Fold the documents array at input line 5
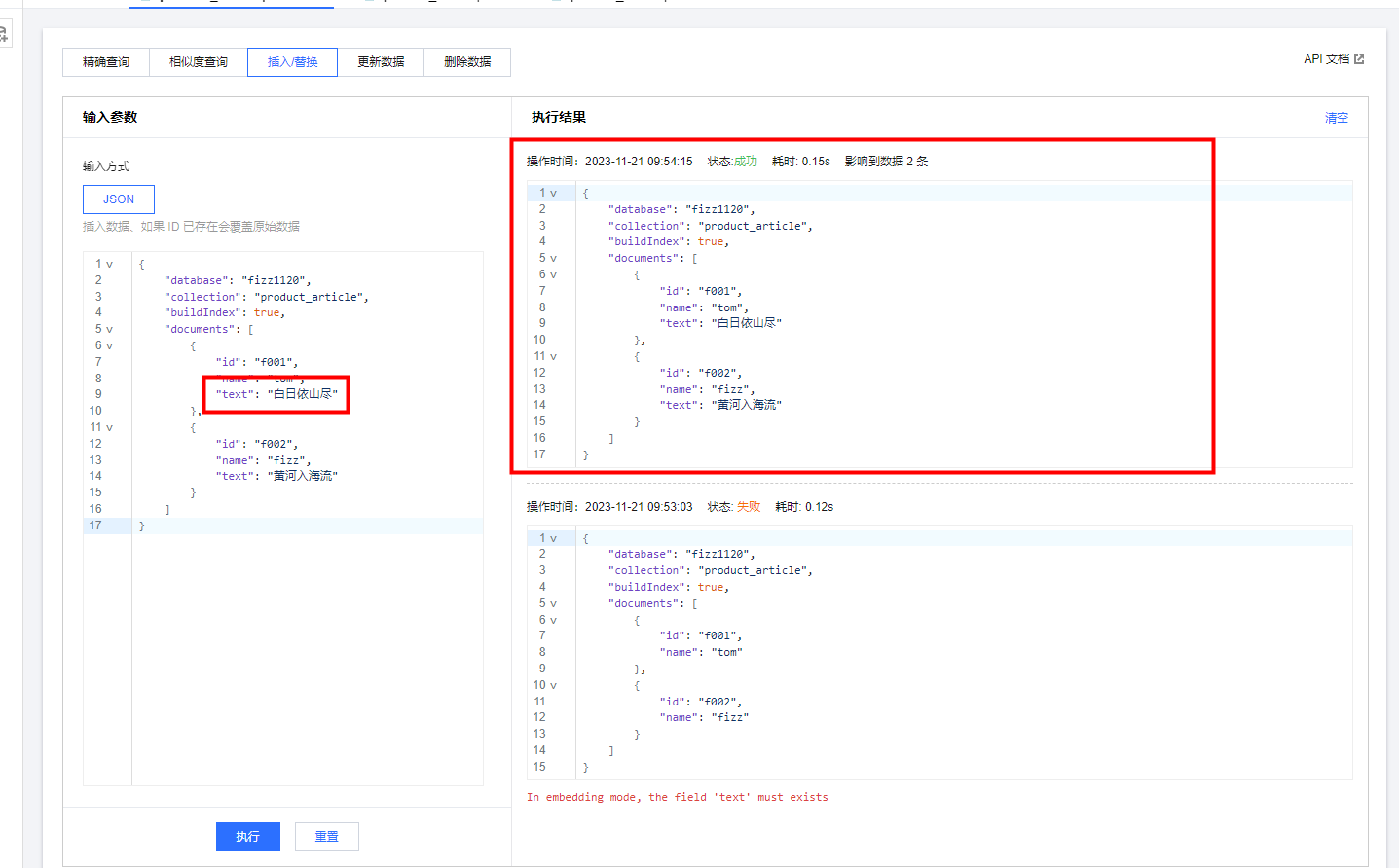 pos(109,330)
